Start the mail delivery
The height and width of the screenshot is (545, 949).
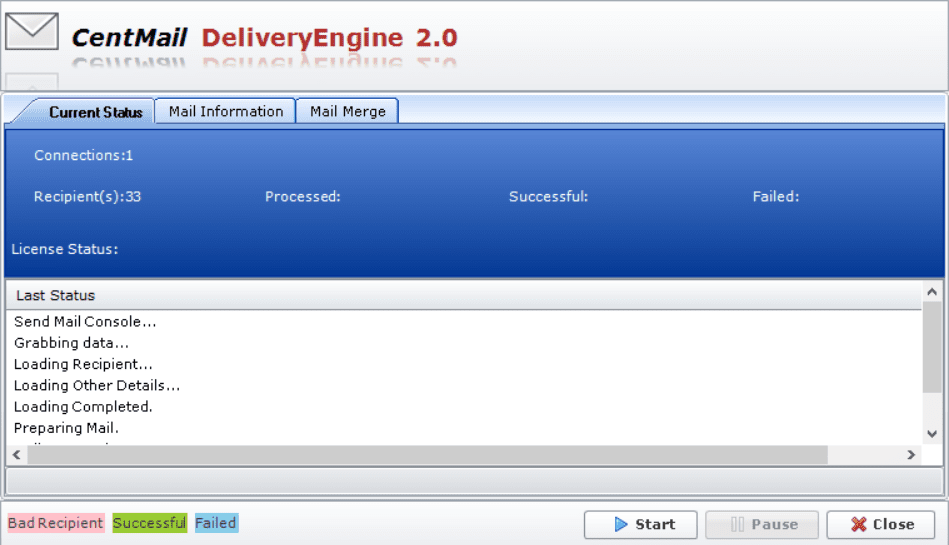coord(640,524)
